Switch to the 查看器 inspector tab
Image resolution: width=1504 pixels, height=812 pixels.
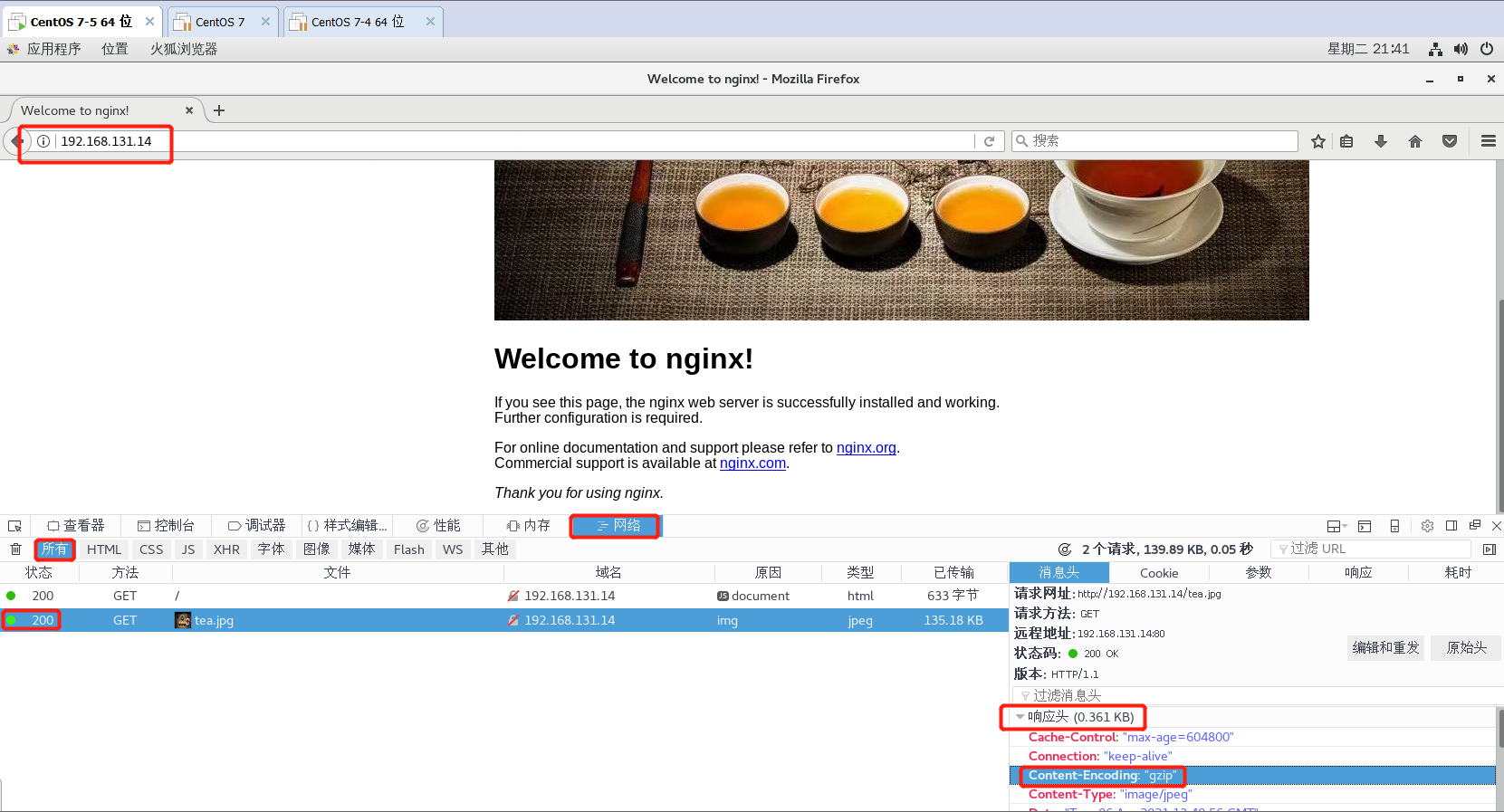point(76,526)
